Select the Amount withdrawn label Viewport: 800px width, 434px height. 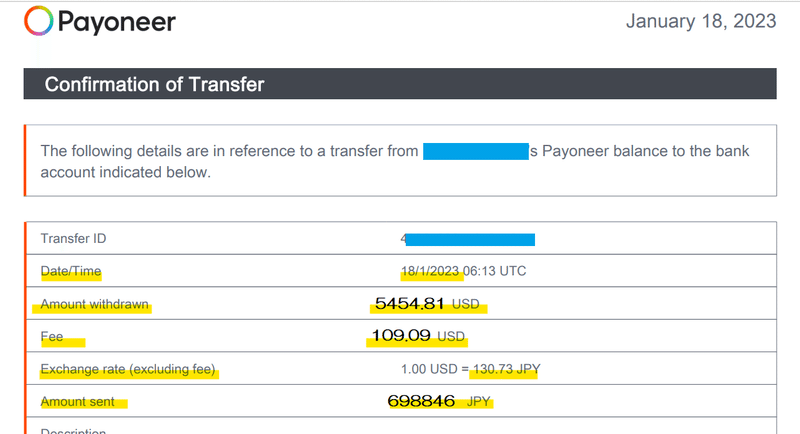point(94,304)
